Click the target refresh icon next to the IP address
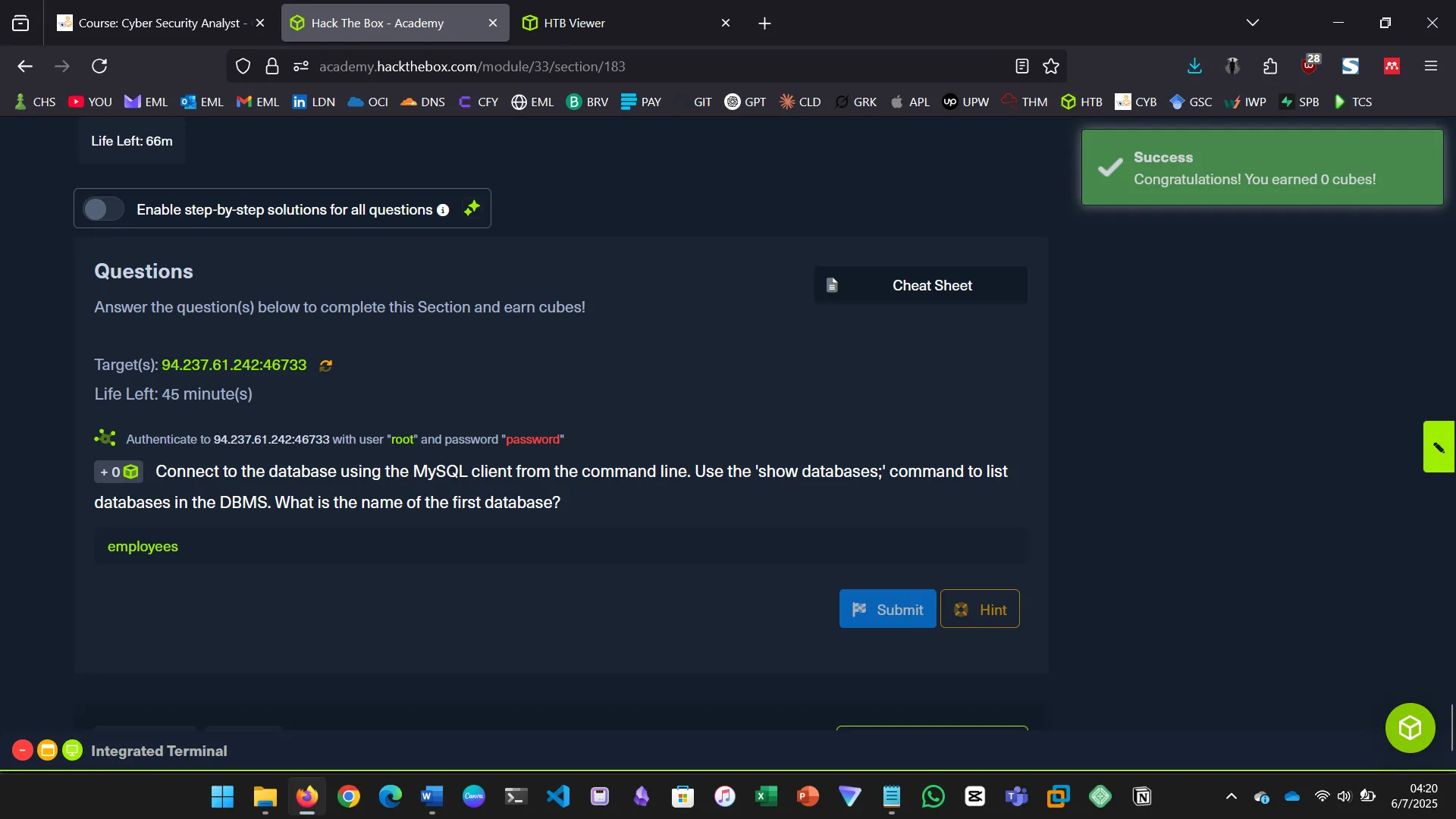Screen dimensions: 1456x819 pyautogui.click(x=326, y=366)
